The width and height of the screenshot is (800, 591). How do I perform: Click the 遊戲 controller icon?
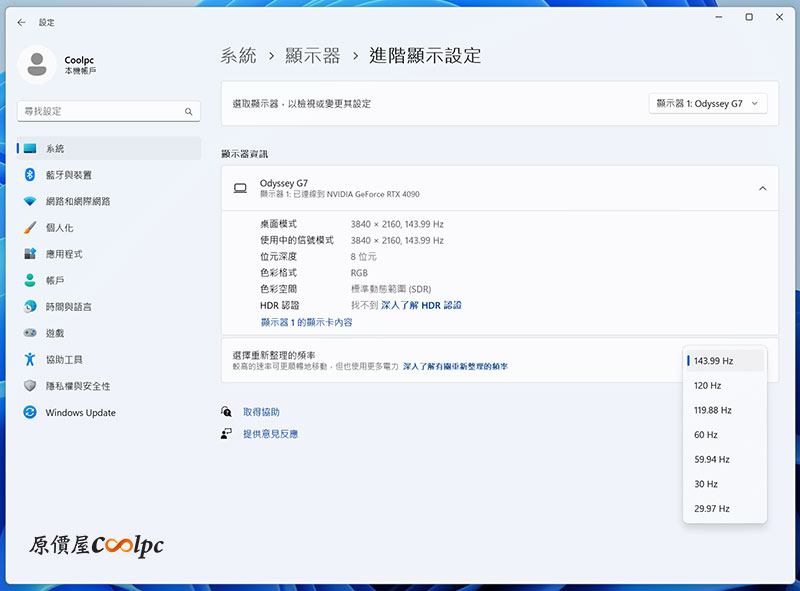[x=30, y=333]
